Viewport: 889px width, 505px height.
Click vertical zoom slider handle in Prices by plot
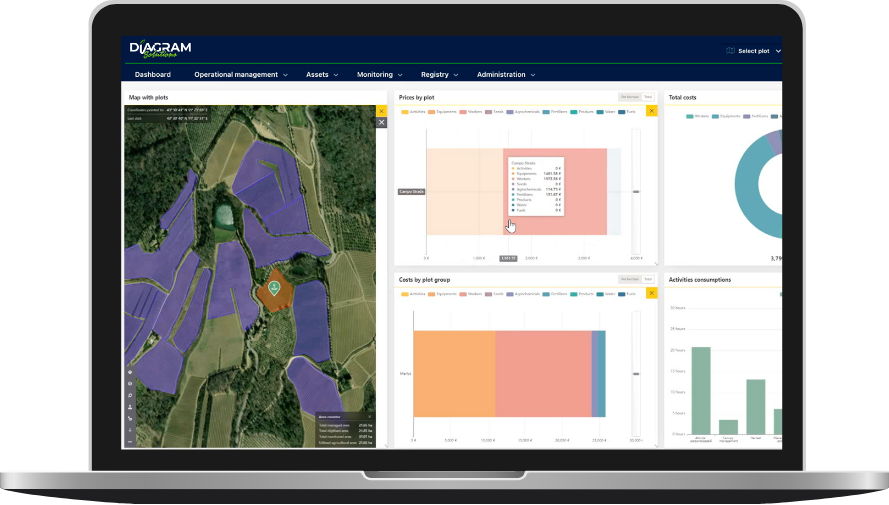[636, 192]
